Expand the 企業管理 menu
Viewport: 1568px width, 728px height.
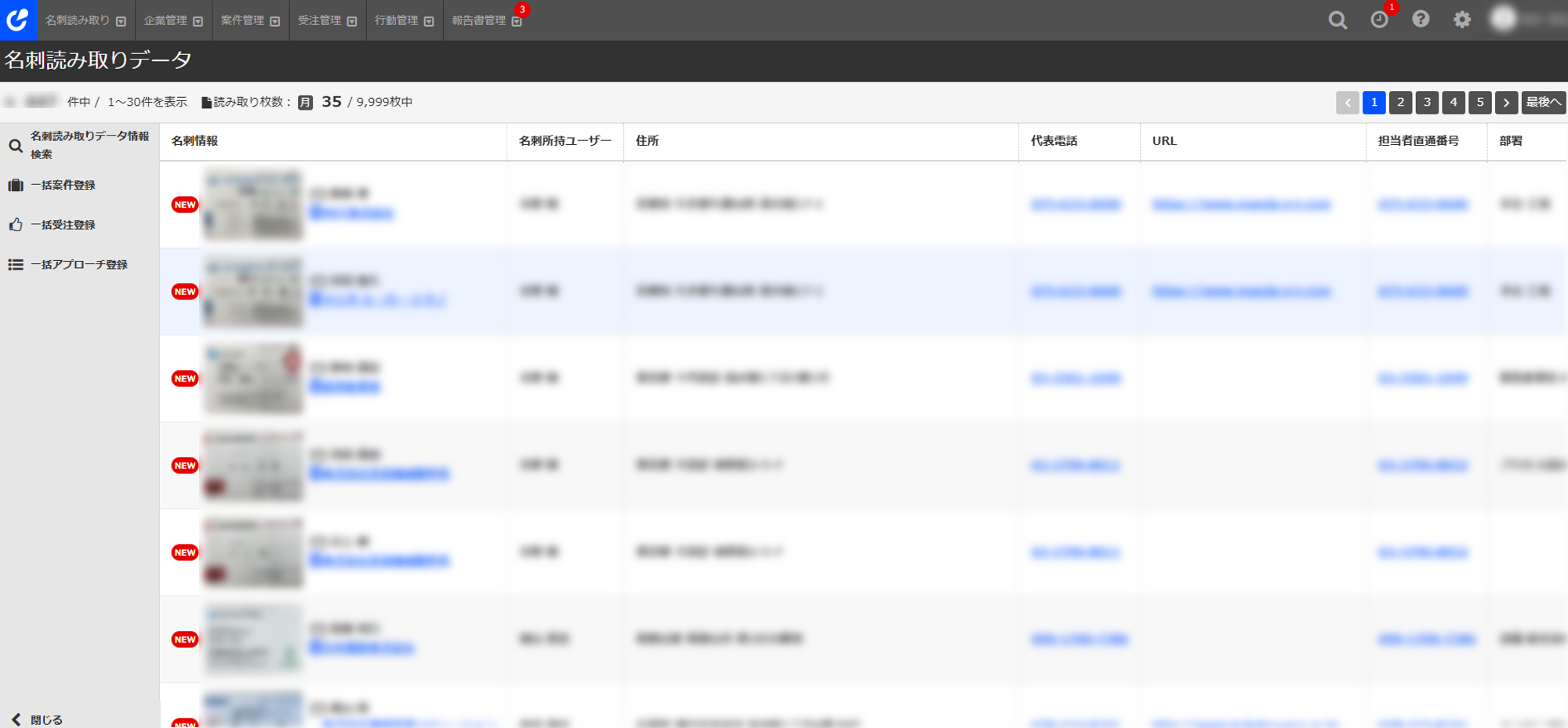[x=173, y=20]
